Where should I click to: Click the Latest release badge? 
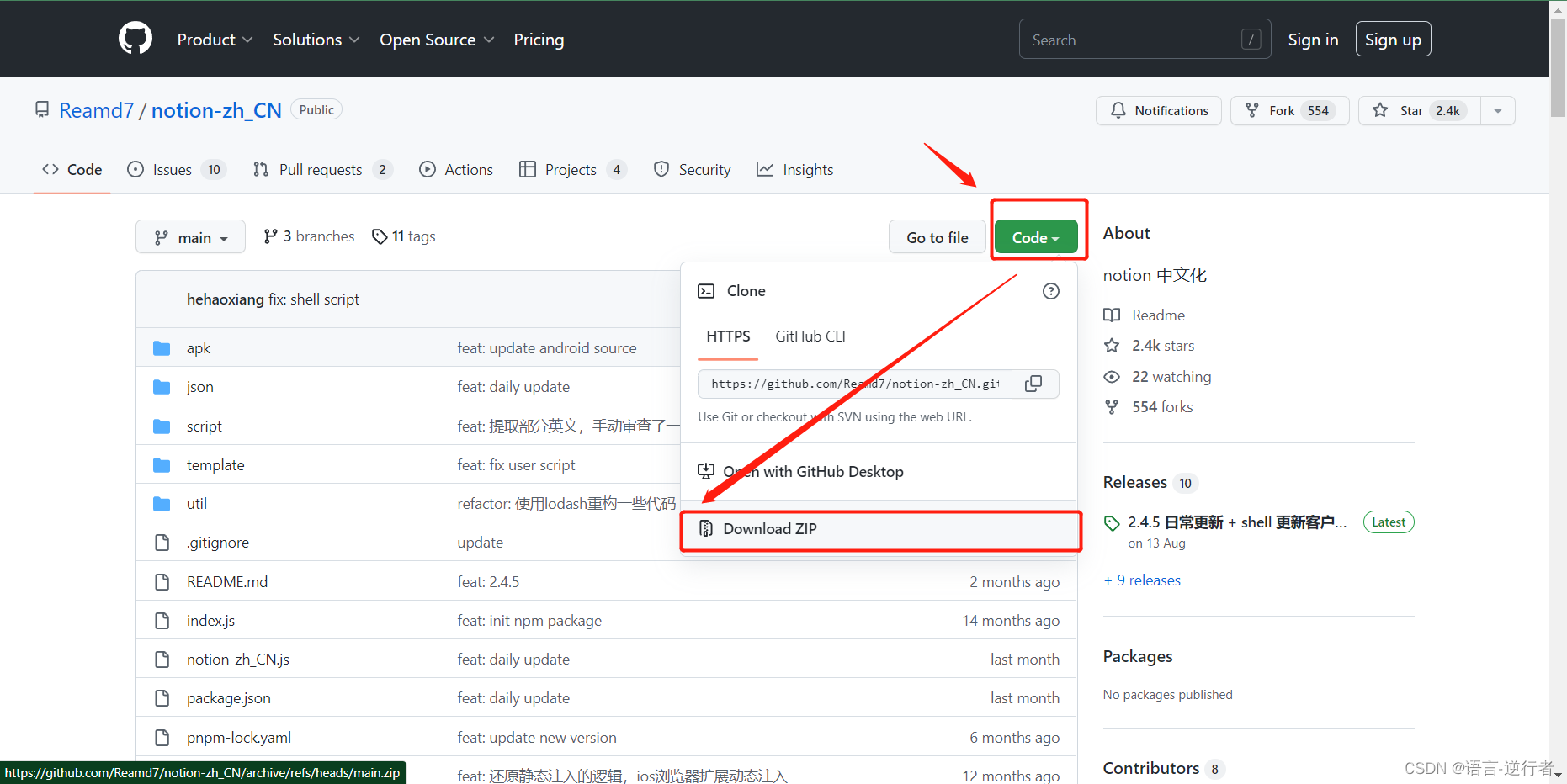pos(1389,522)
